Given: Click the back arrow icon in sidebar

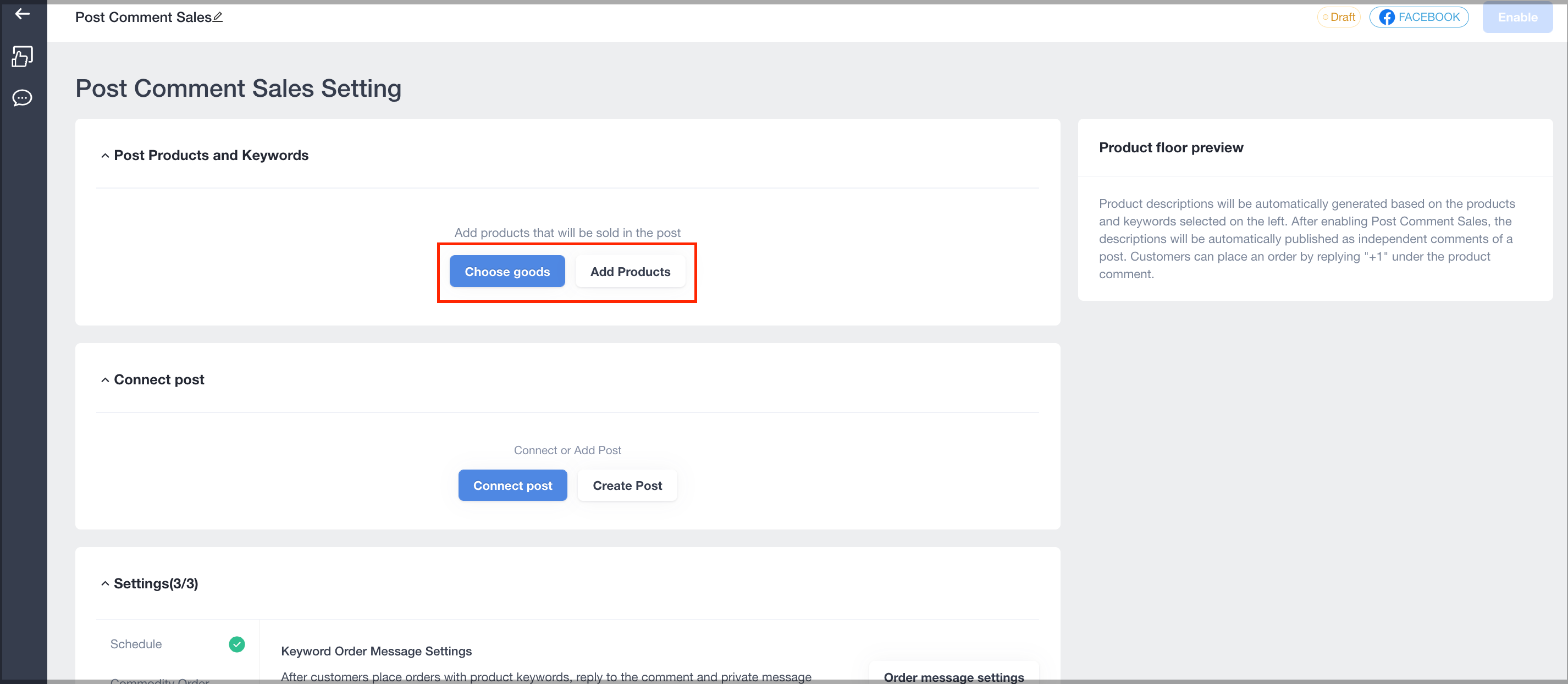Looking at the screenshot, I should [x=23, y=13].
